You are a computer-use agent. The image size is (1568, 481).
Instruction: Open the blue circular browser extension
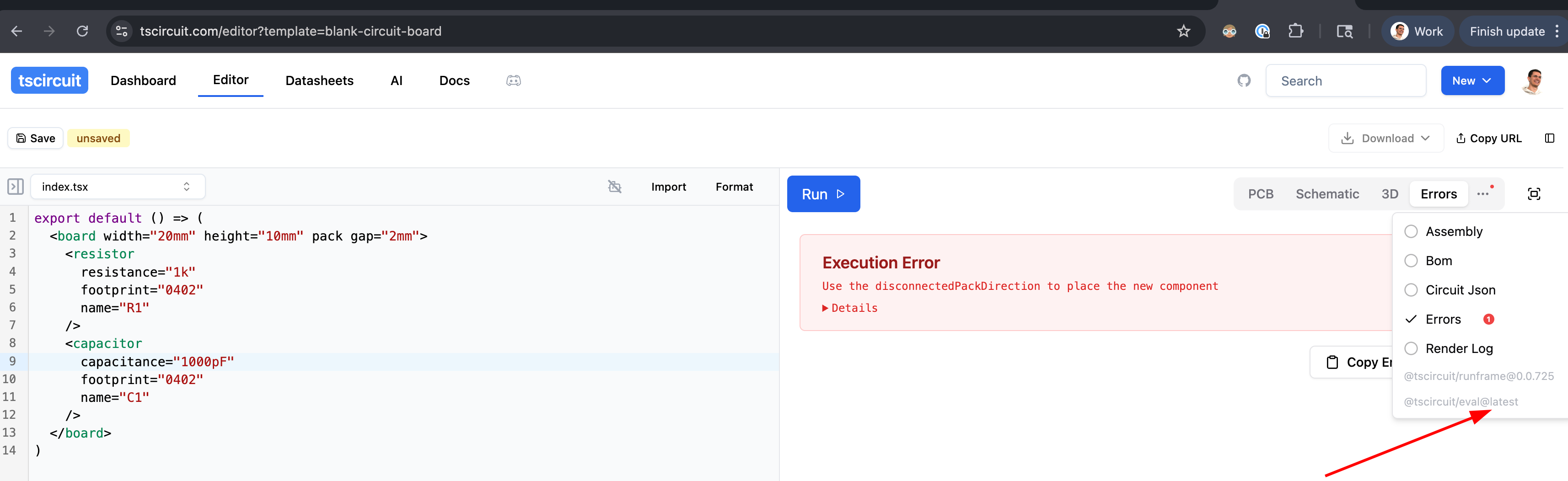click(x=1262, y=31)
